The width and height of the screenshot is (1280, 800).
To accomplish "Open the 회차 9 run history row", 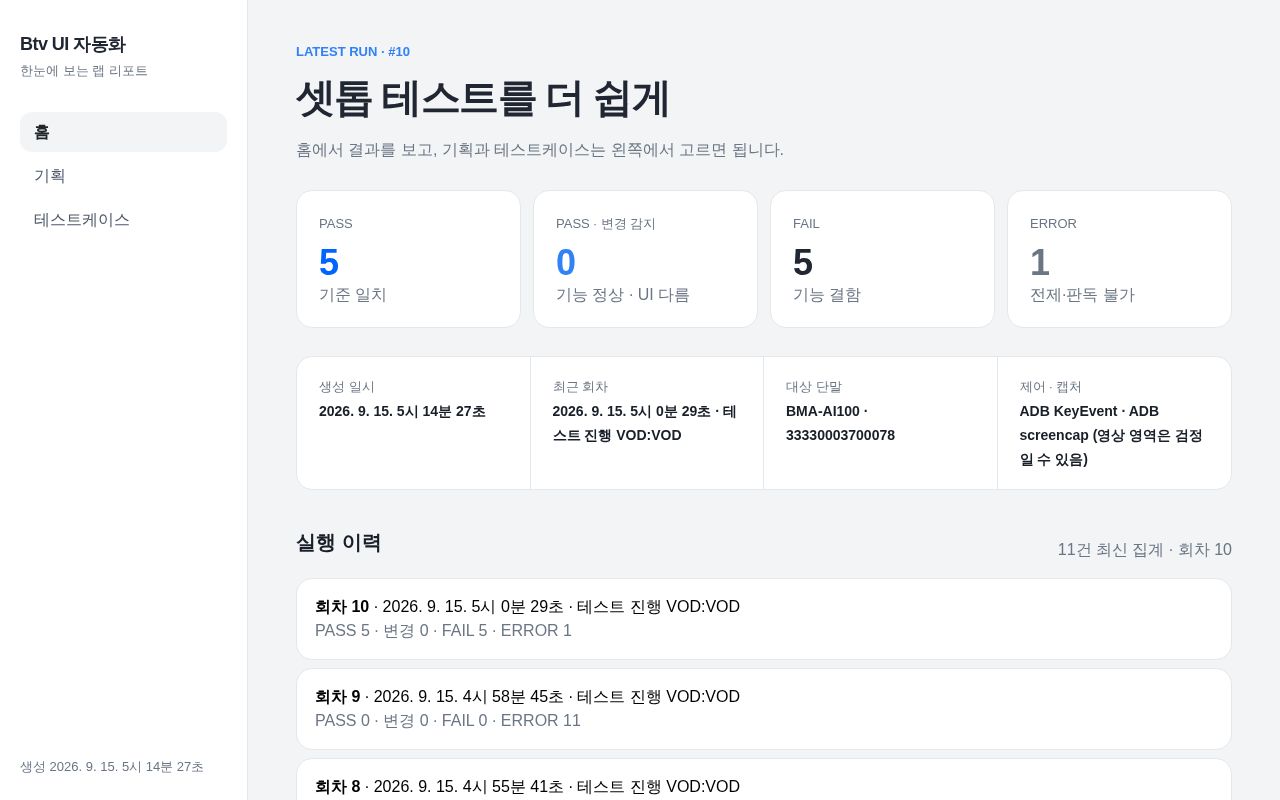I will coord(764,709).
